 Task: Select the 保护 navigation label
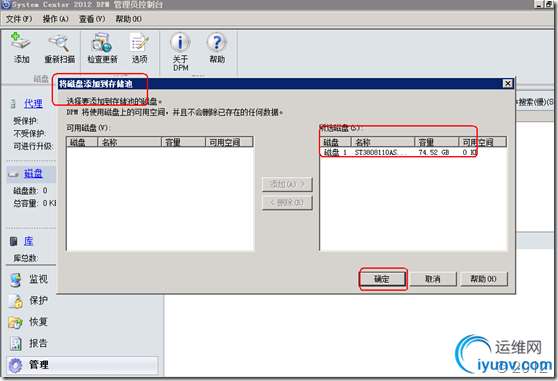pos(38,301)
